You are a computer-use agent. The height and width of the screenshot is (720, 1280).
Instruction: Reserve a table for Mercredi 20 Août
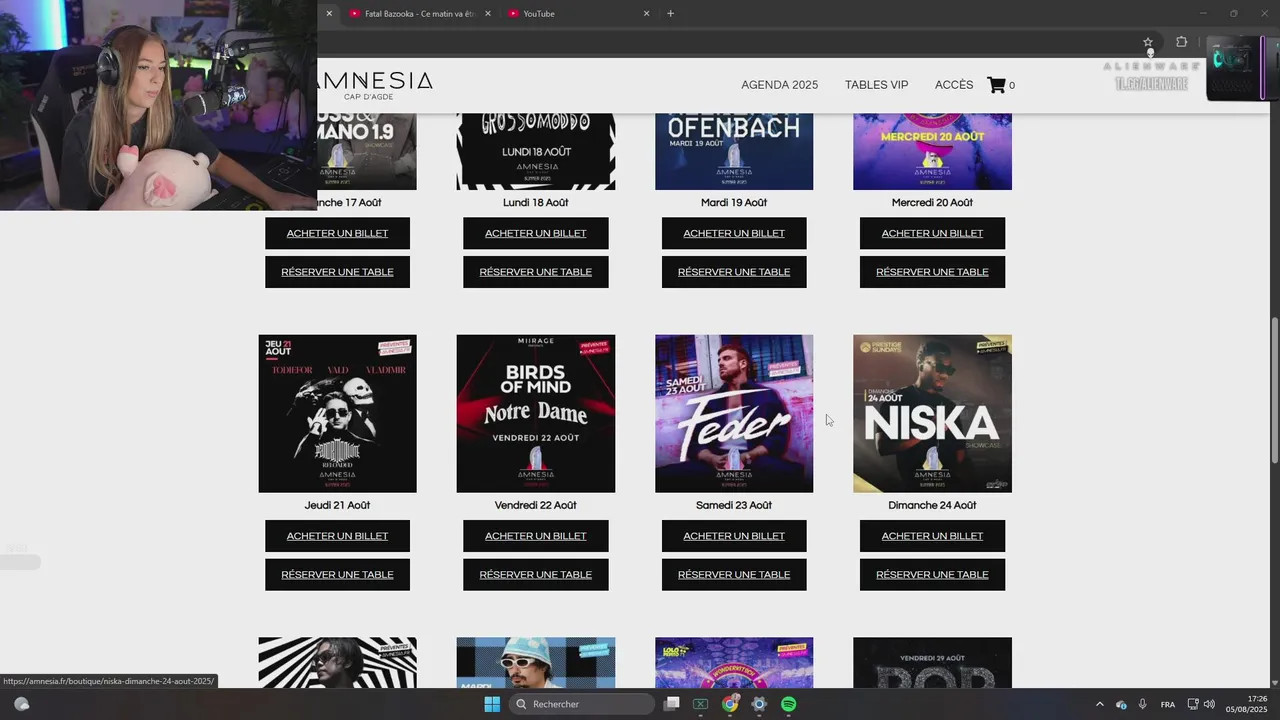[932, 272]
